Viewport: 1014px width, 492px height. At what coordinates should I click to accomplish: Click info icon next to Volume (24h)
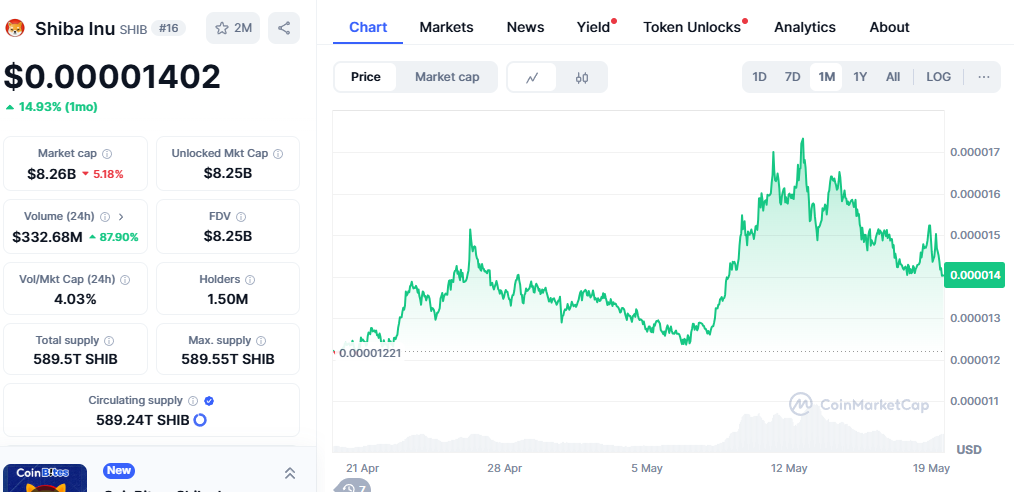click(105, 217)
